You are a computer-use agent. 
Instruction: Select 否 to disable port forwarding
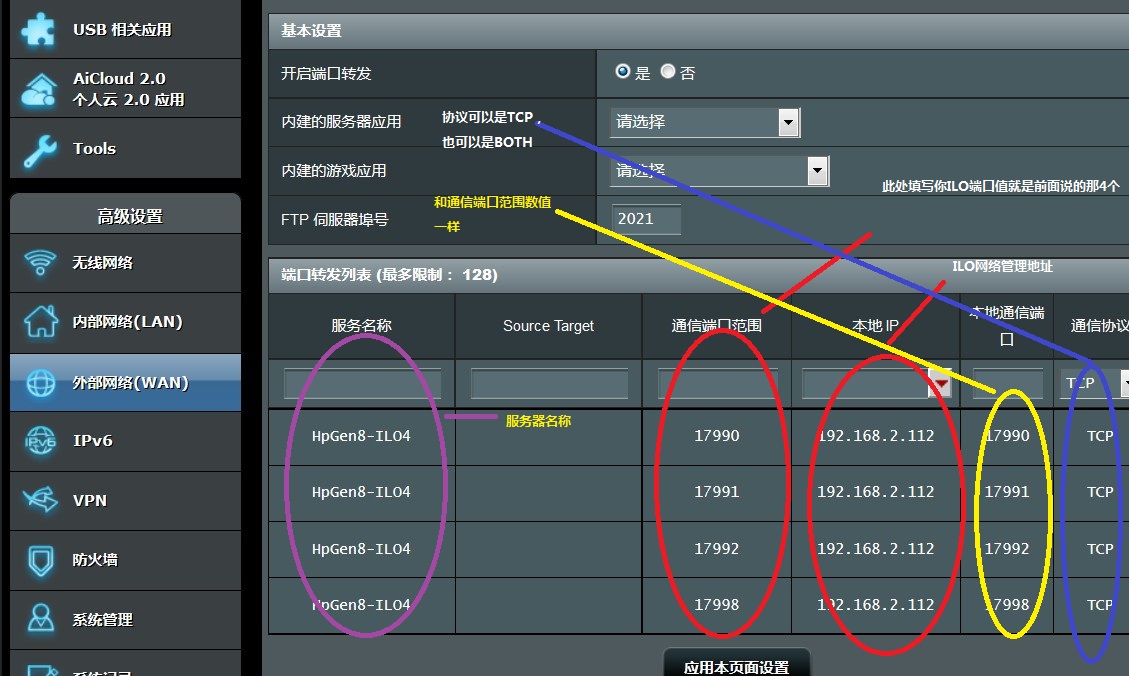click(668, 72)
